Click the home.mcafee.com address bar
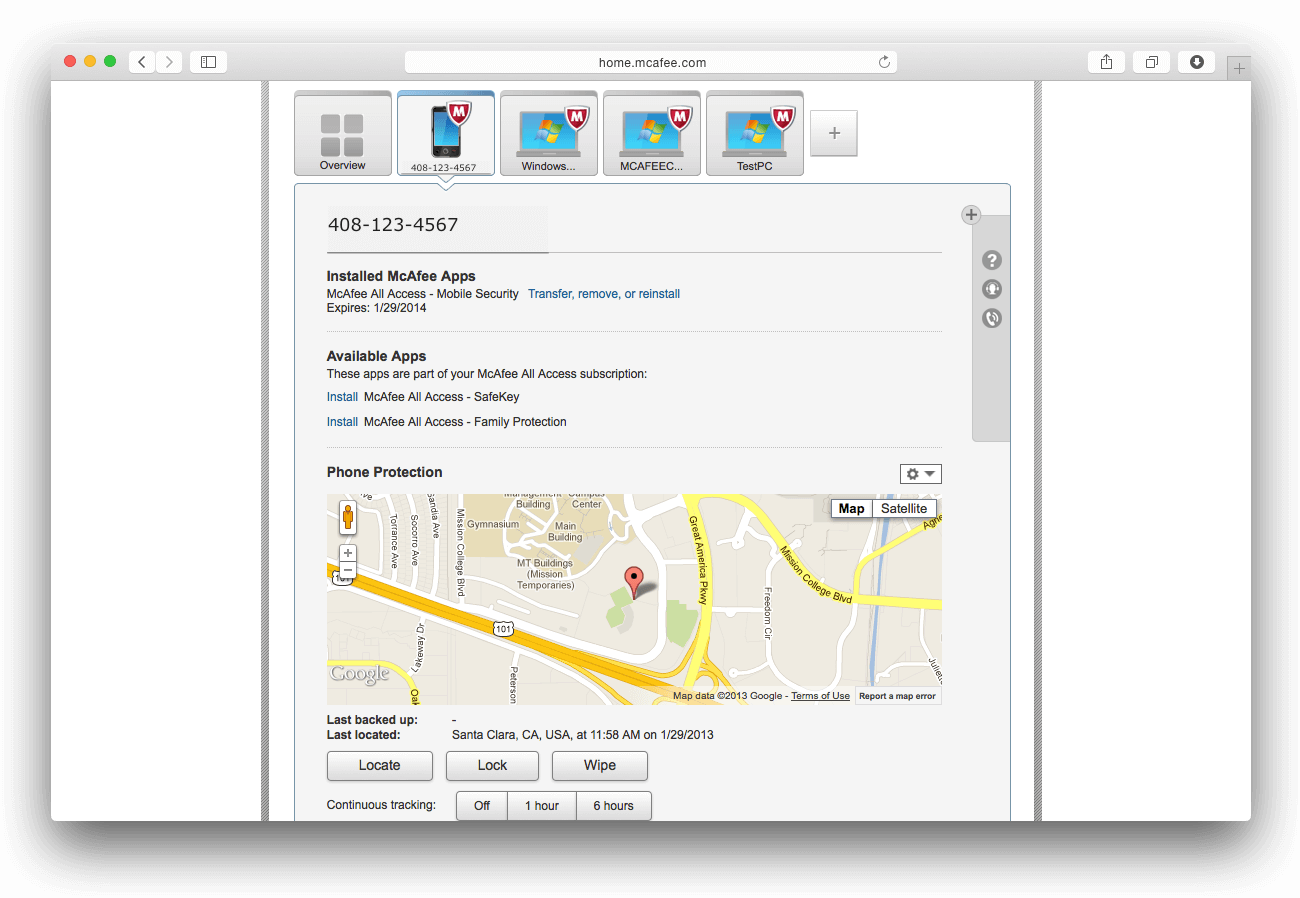The height and width of the screenshot is (898, 1300). click(651, 62)
